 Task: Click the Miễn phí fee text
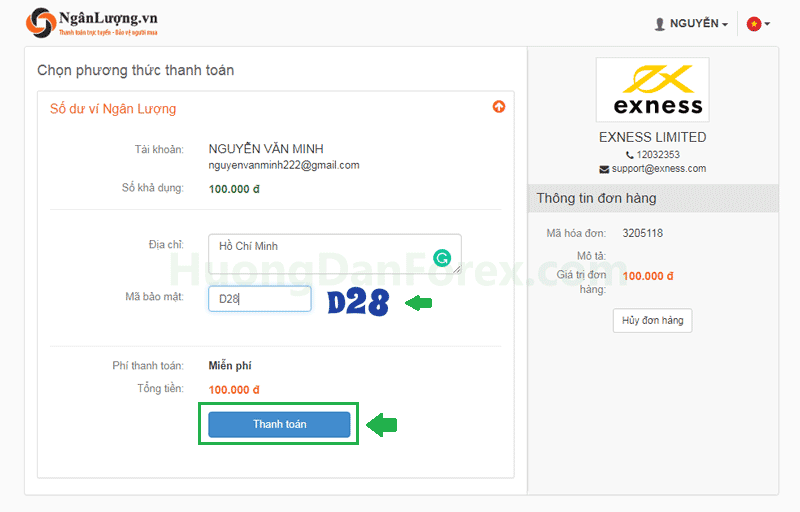click(x=230, y=366)
